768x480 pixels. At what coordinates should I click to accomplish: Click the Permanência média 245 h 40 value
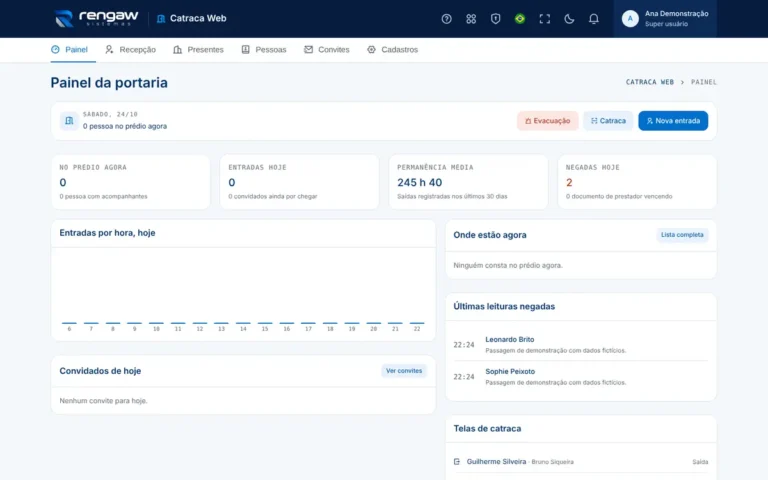point(419,182)
